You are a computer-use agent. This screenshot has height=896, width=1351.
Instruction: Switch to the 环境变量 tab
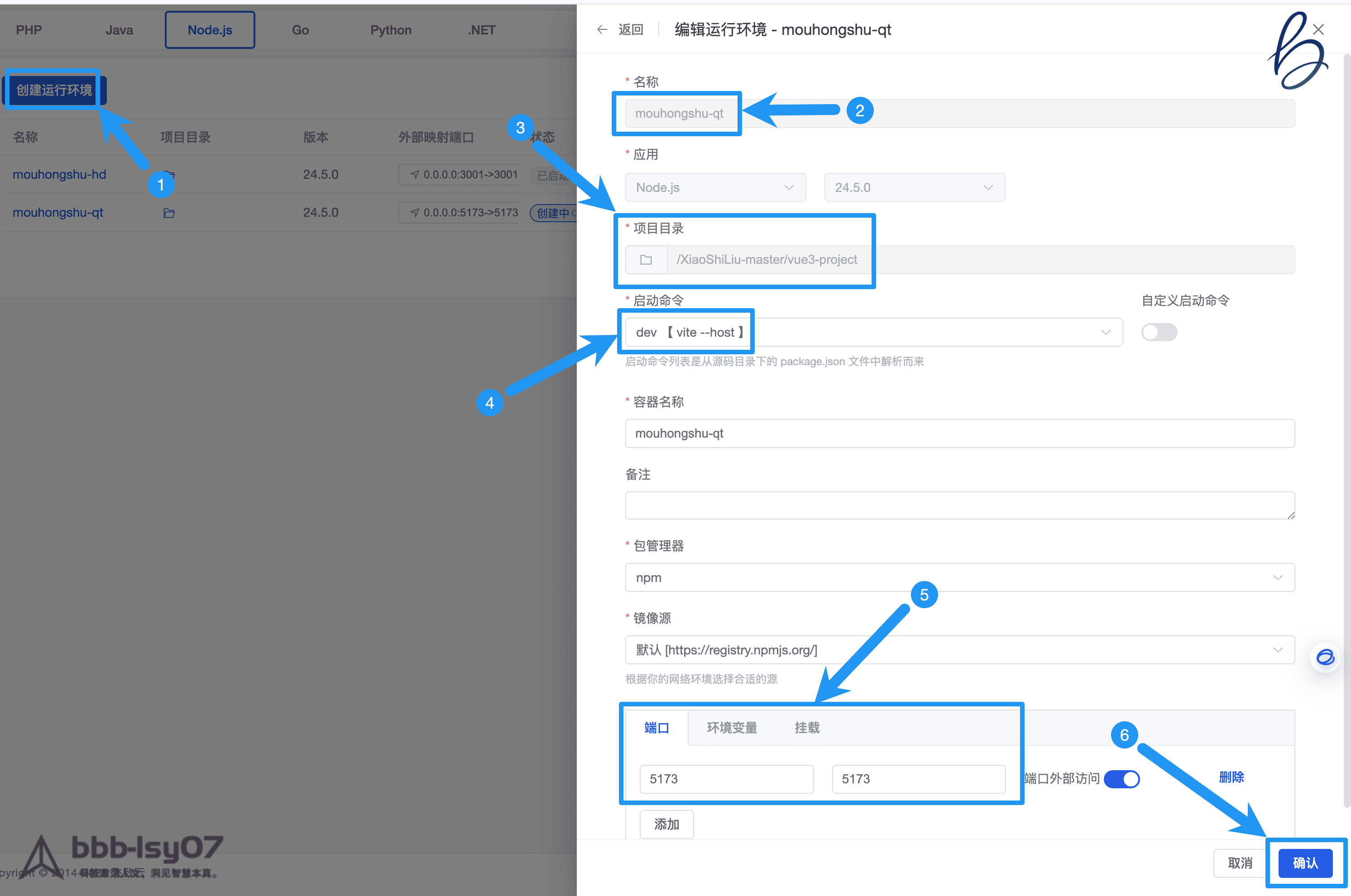click(x=732, y=728)
